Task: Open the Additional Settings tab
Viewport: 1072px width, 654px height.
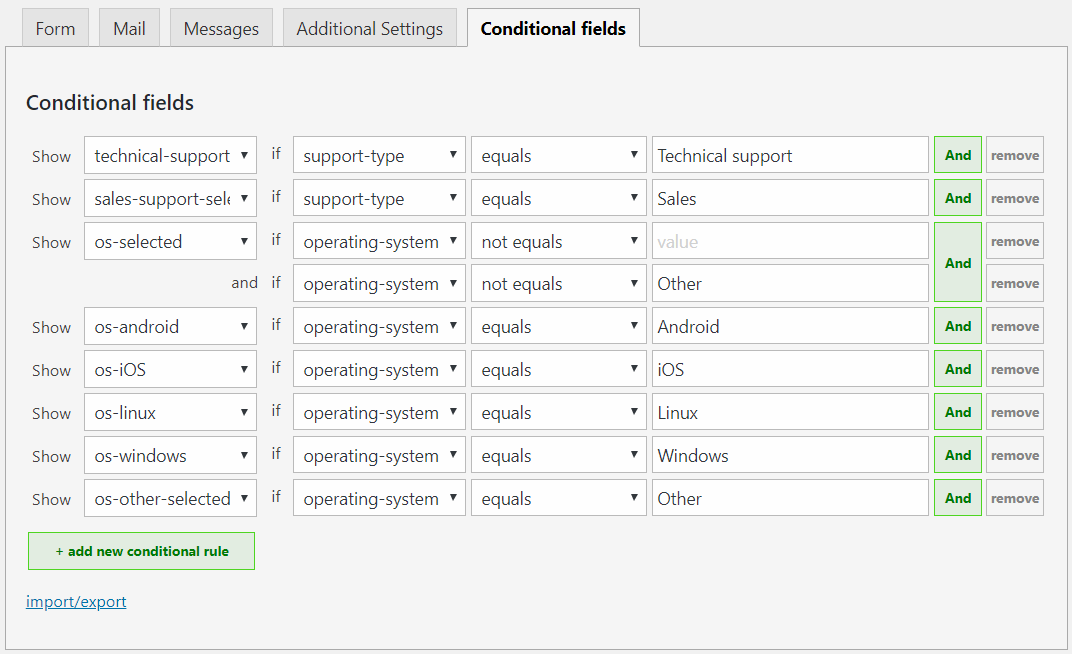Action: (369, 28)
